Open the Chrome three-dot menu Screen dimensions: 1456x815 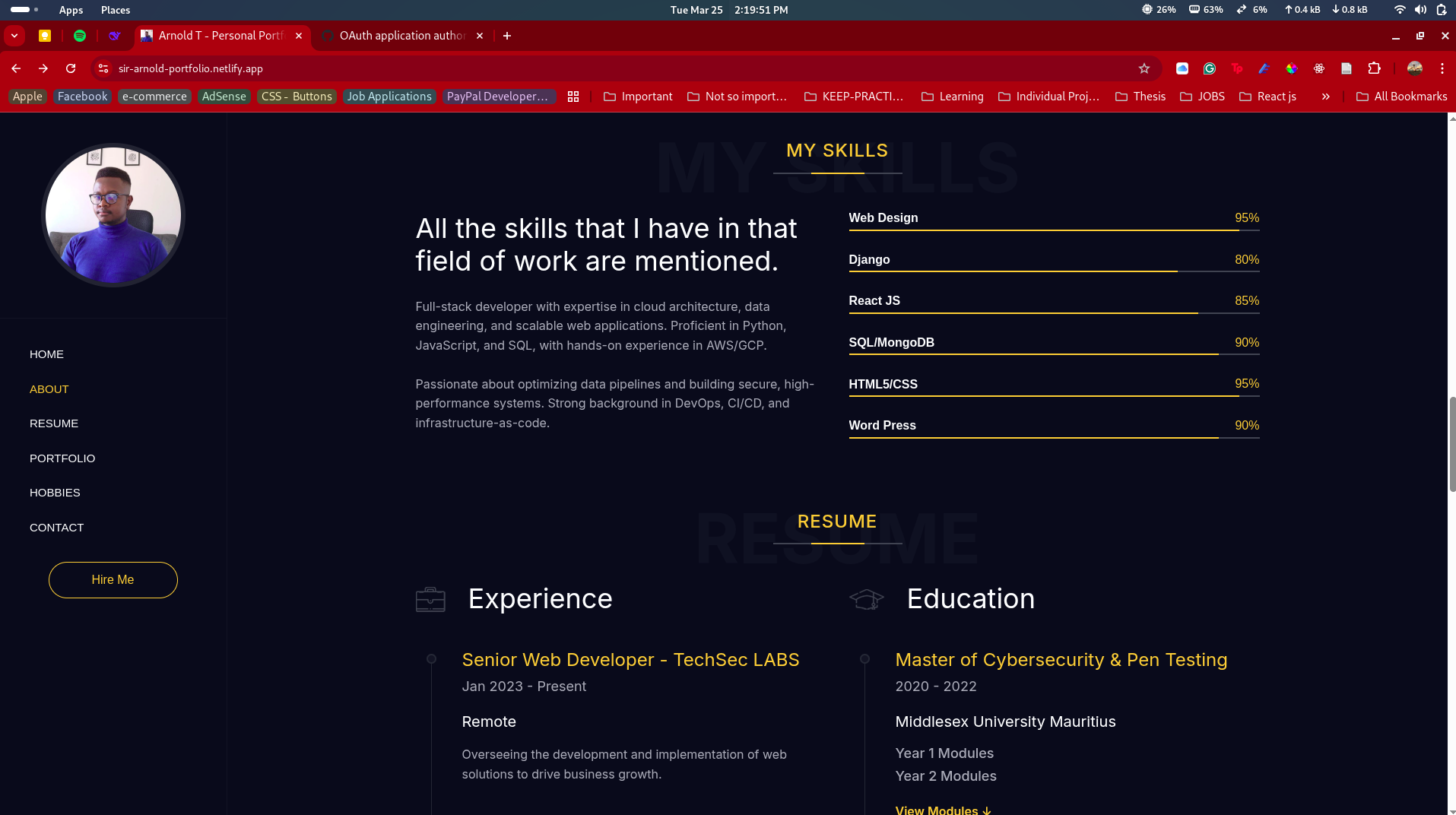[x=1442, y=68]
